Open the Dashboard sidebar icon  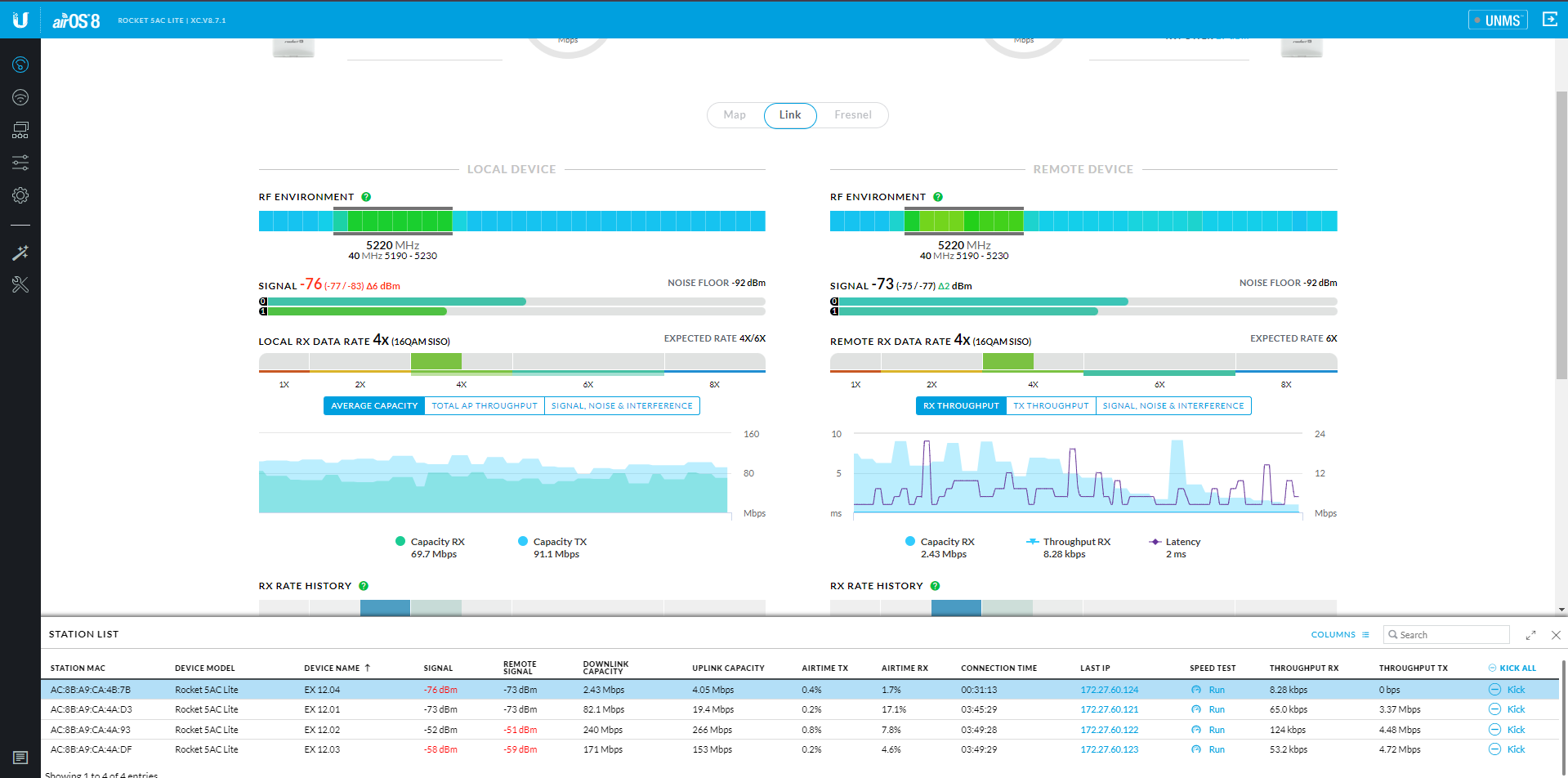coord(20,65)
